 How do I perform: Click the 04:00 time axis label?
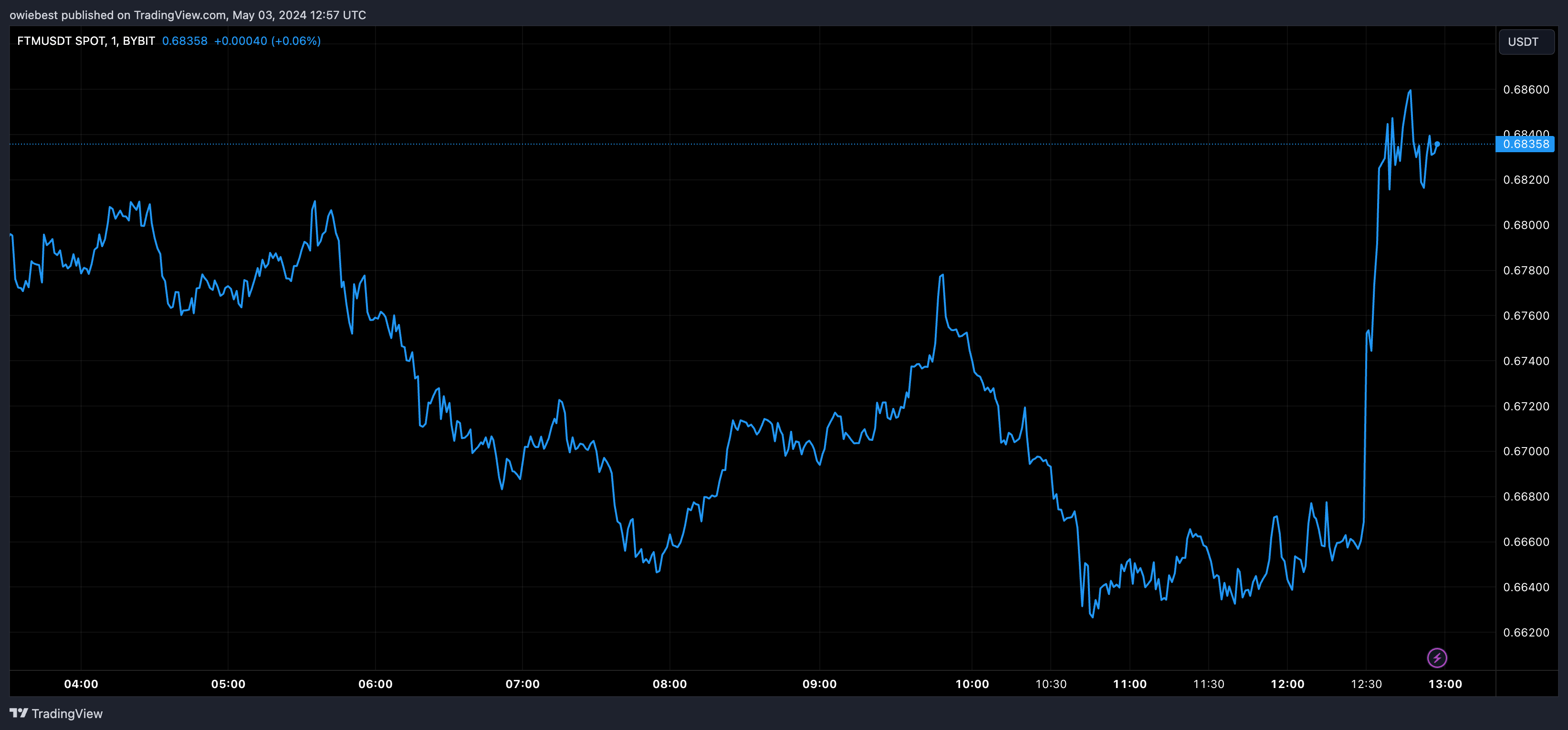[81, 684]
